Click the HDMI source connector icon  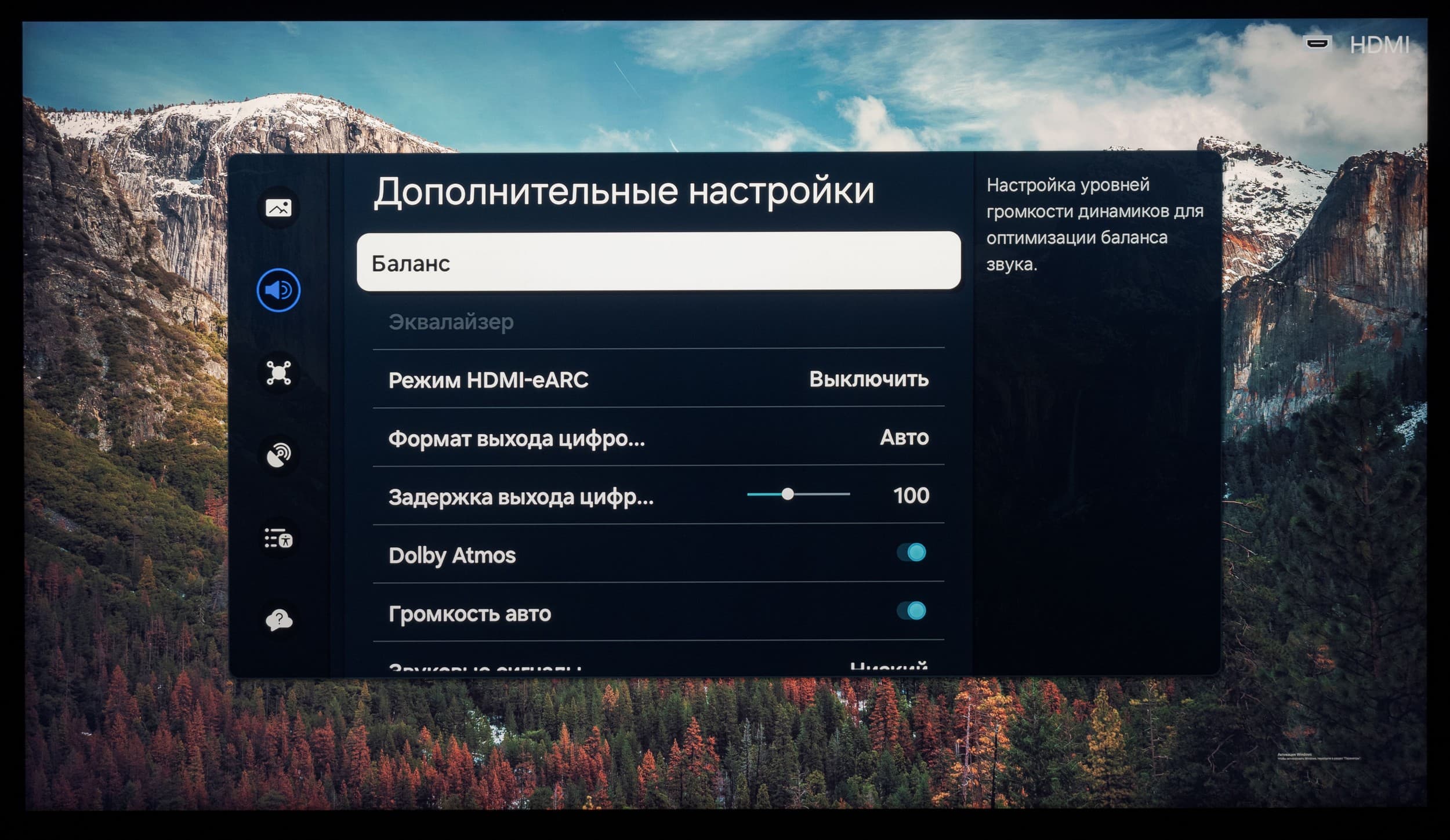click(1317, 43)
